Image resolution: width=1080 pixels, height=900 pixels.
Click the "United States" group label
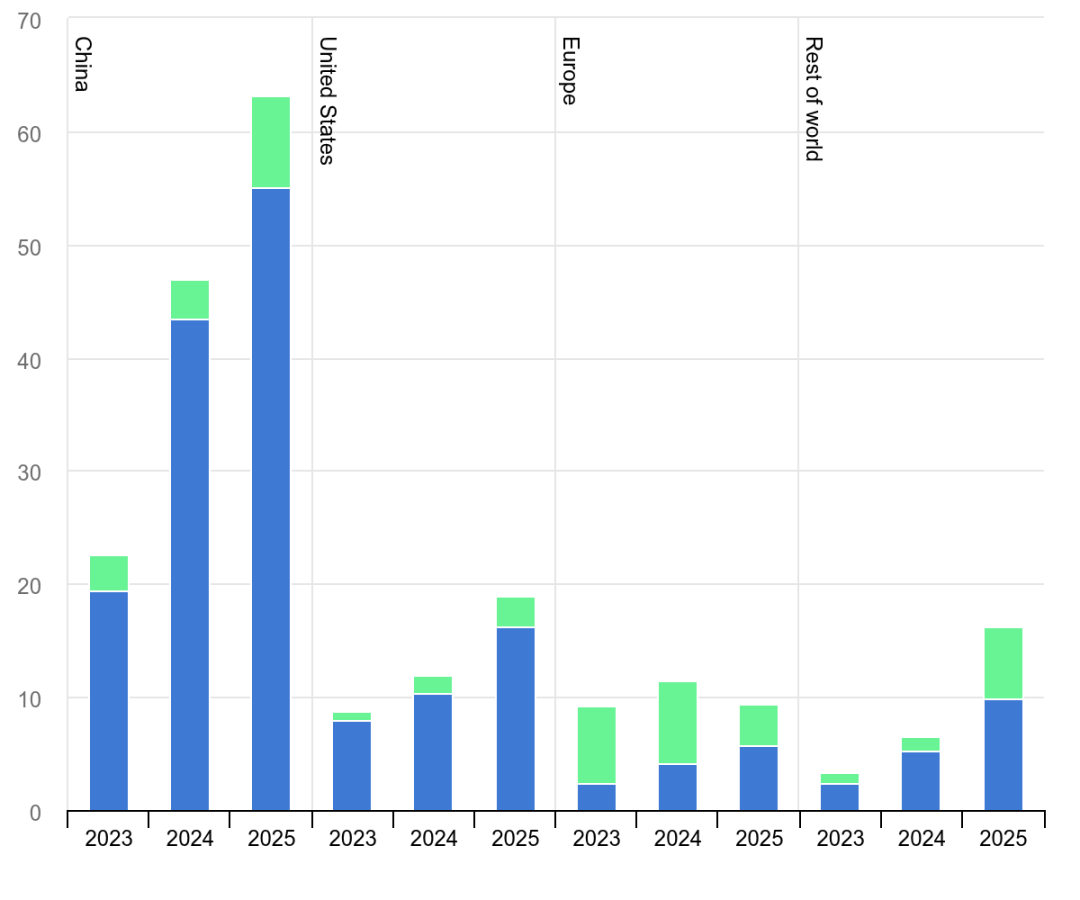click(326, 101)
